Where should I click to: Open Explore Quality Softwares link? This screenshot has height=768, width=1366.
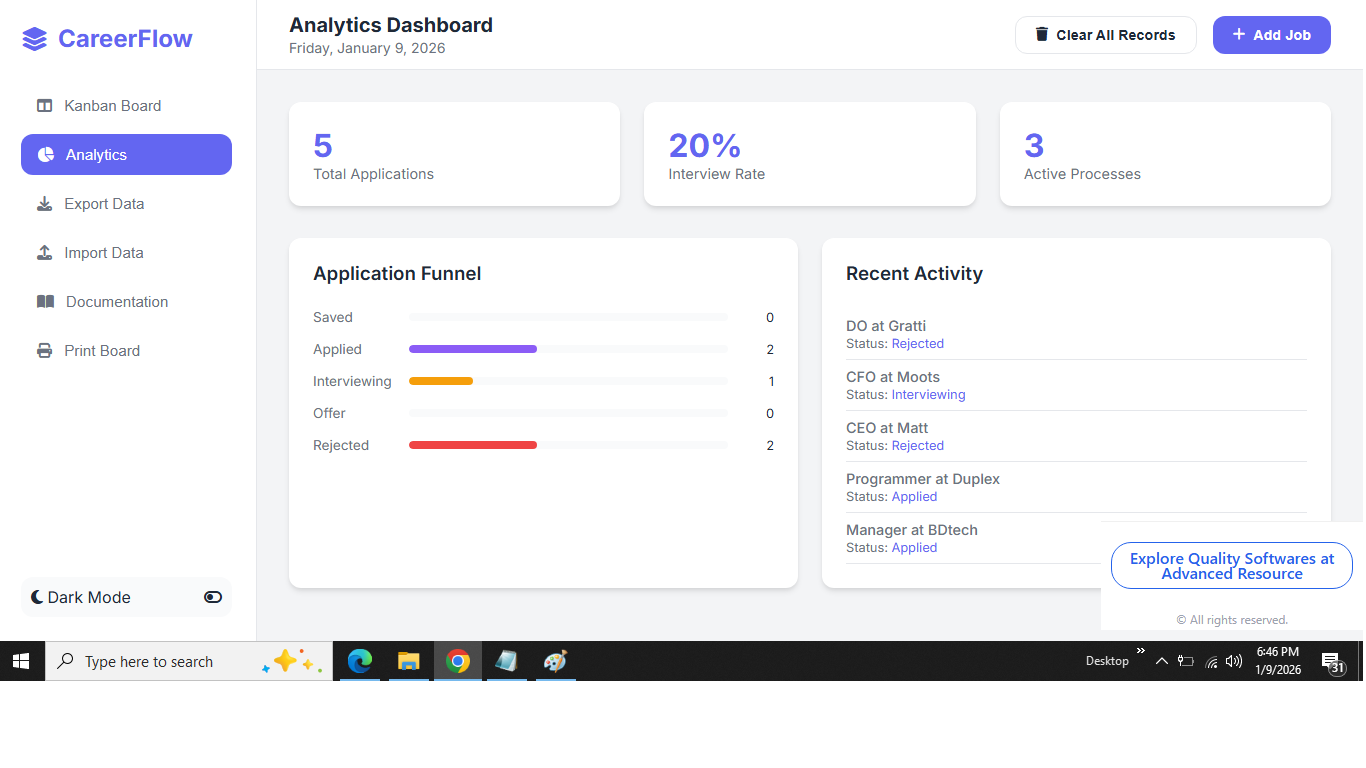coord(1232,566)
